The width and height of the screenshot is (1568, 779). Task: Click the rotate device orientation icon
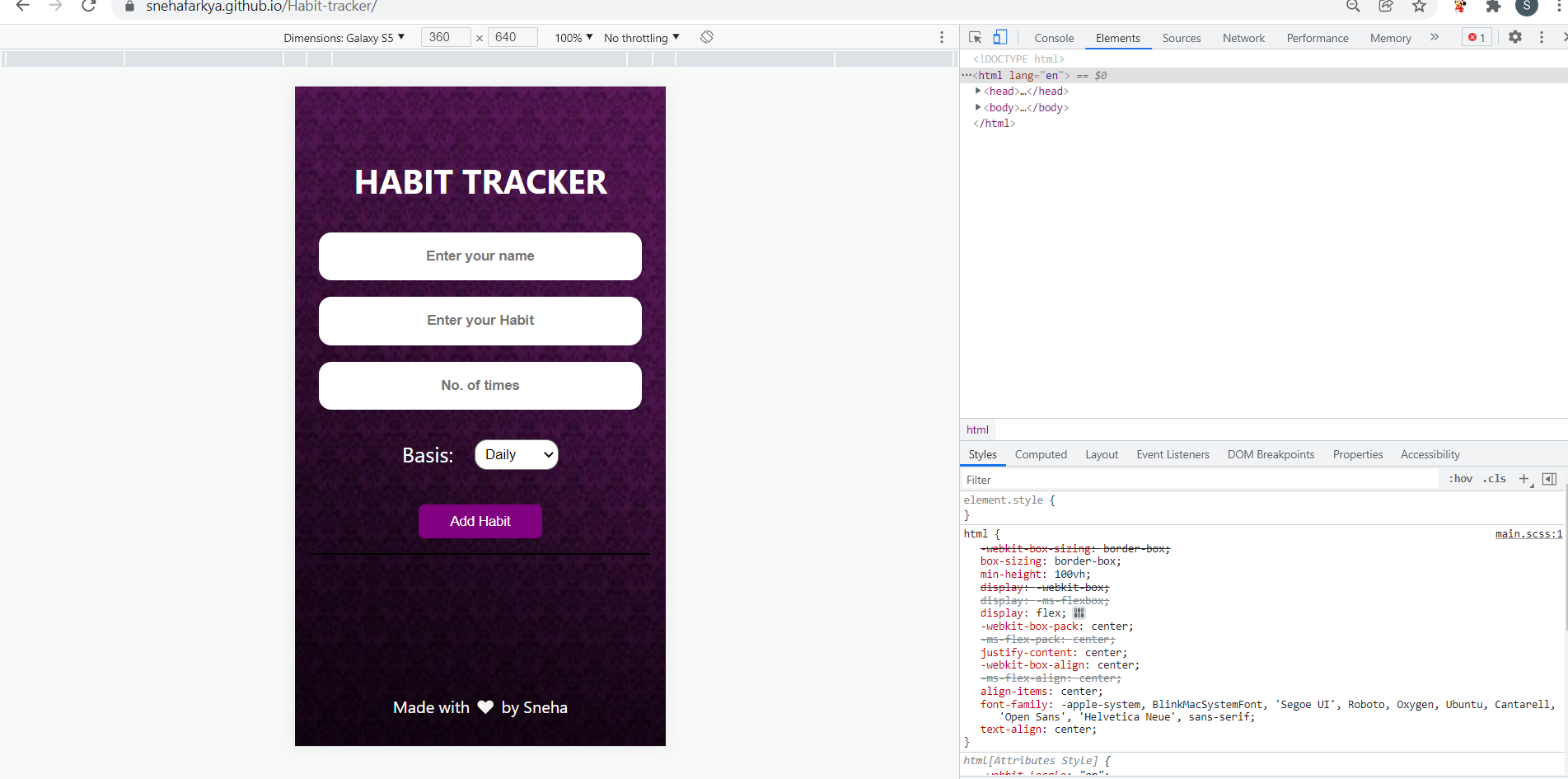pyautogui.click(x=705, y=37)
